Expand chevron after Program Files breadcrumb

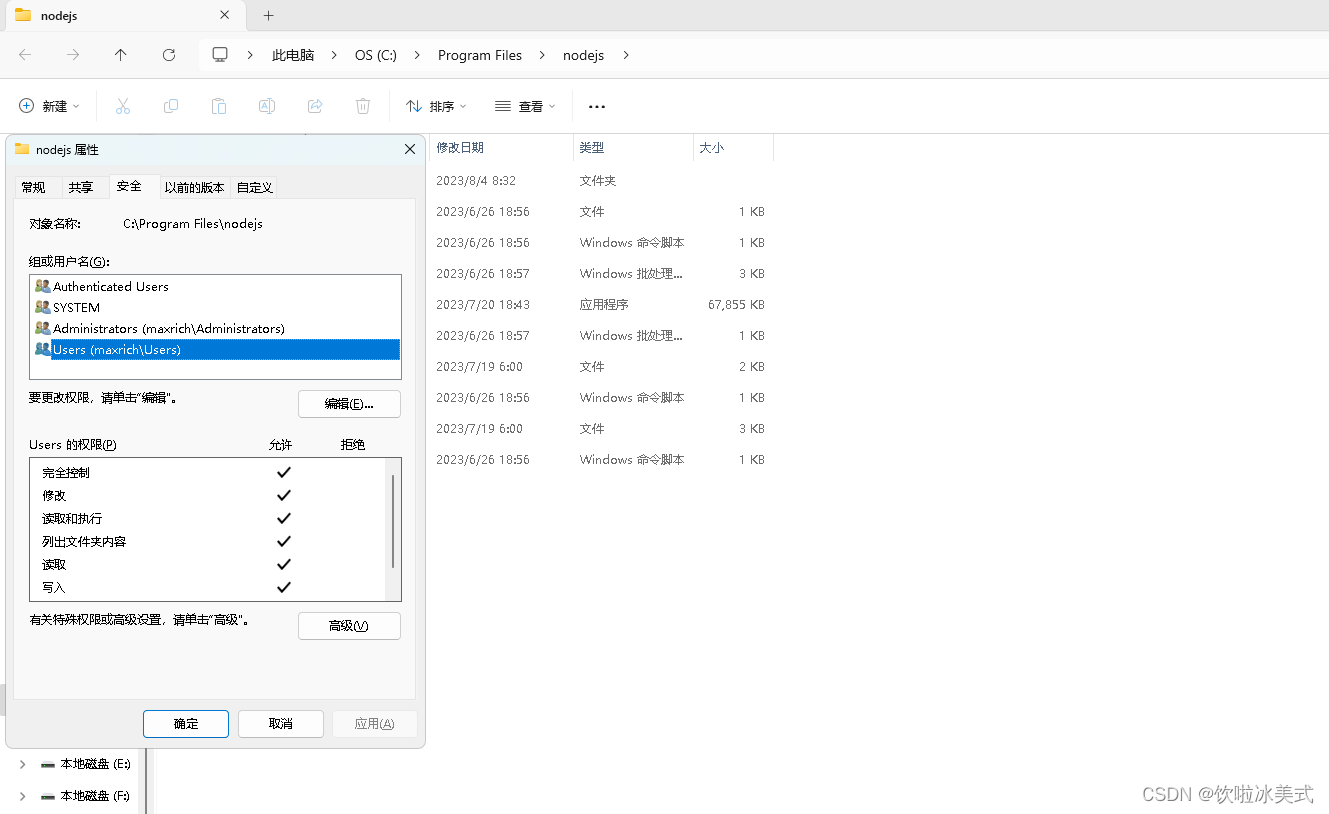(x=543, y=55)
